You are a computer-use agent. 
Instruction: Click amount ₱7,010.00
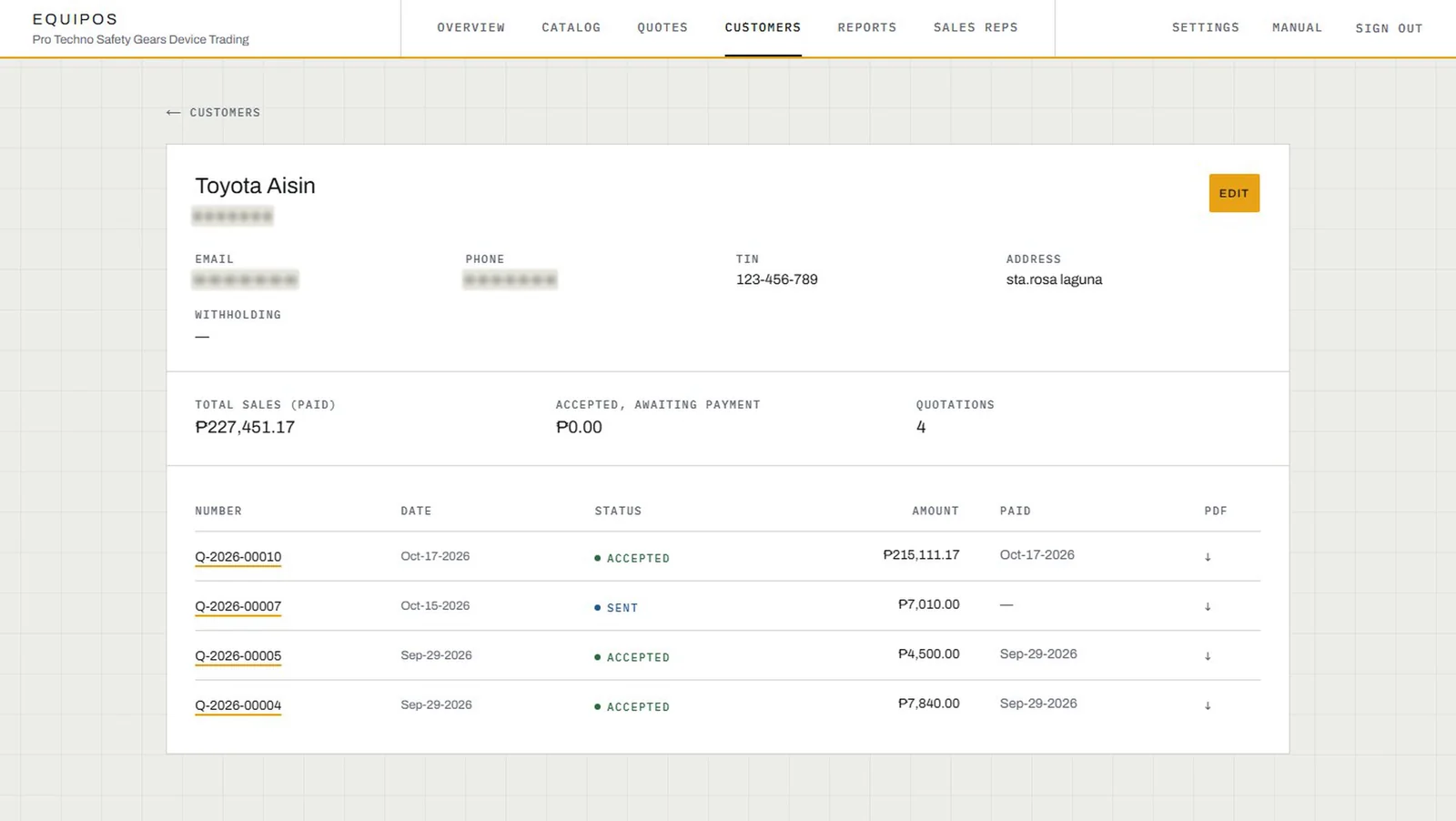[x=928, y=604]
